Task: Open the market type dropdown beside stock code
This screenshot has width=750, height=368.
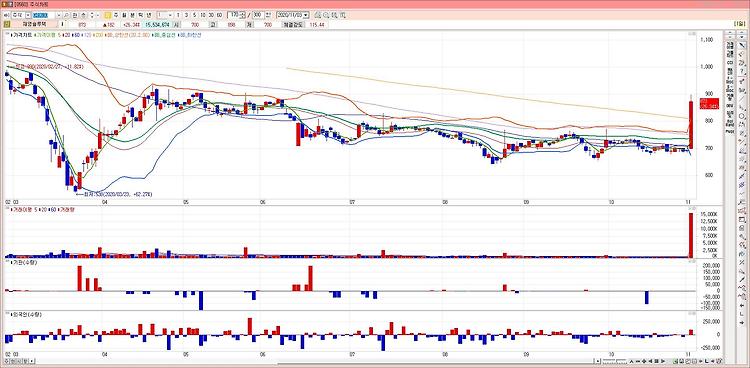Action: [x=28, y=15]
